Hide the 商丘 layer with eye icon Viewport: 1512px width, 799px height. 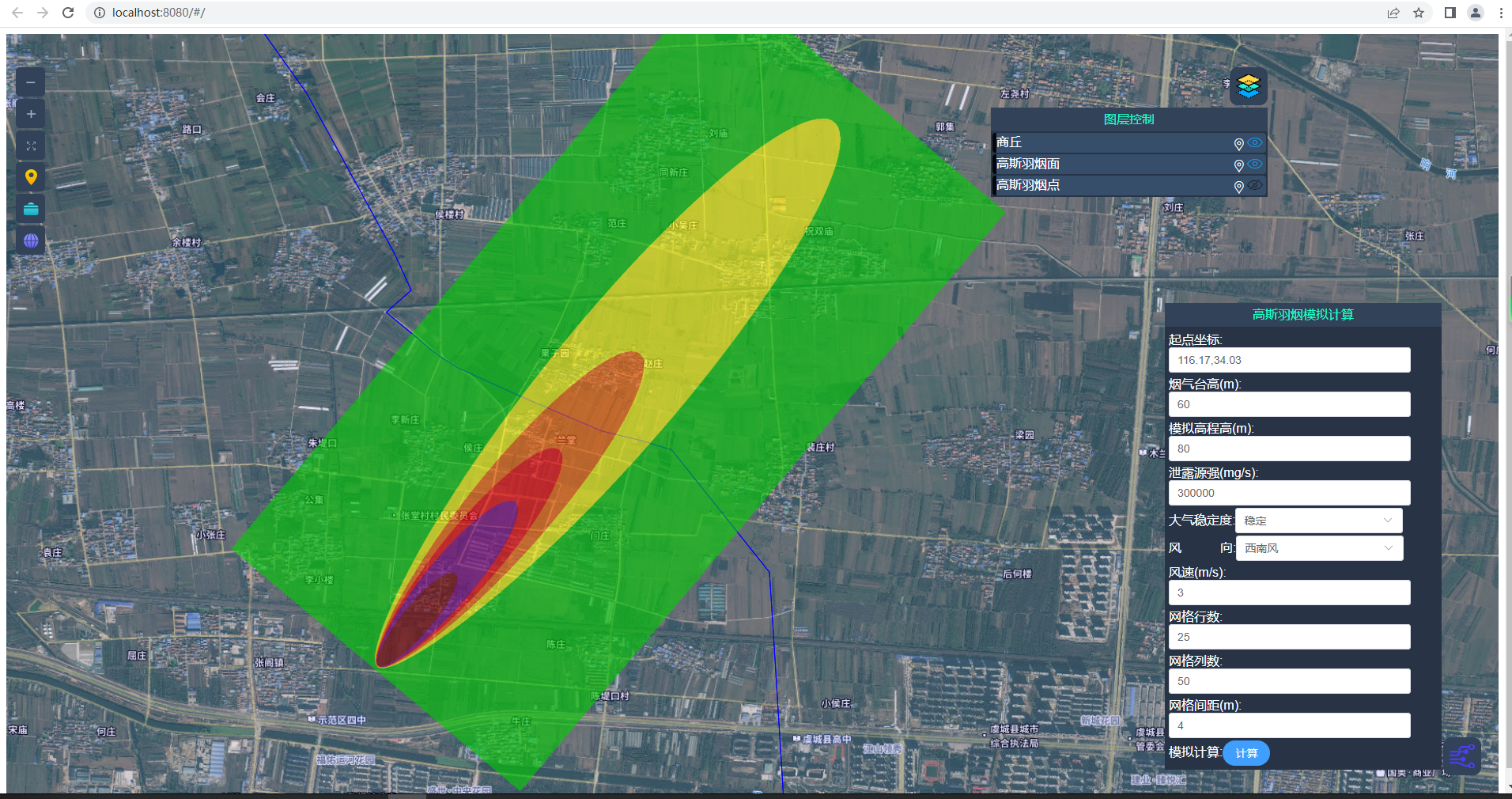click(x=1255, y=143)
